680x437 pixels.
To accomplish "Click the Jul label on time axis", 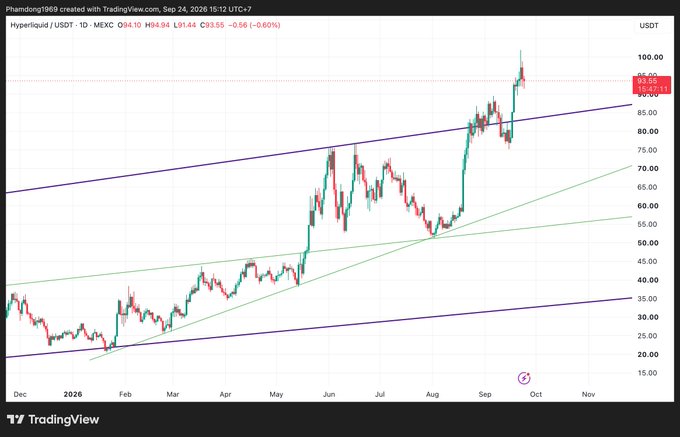I will point(380,395).
